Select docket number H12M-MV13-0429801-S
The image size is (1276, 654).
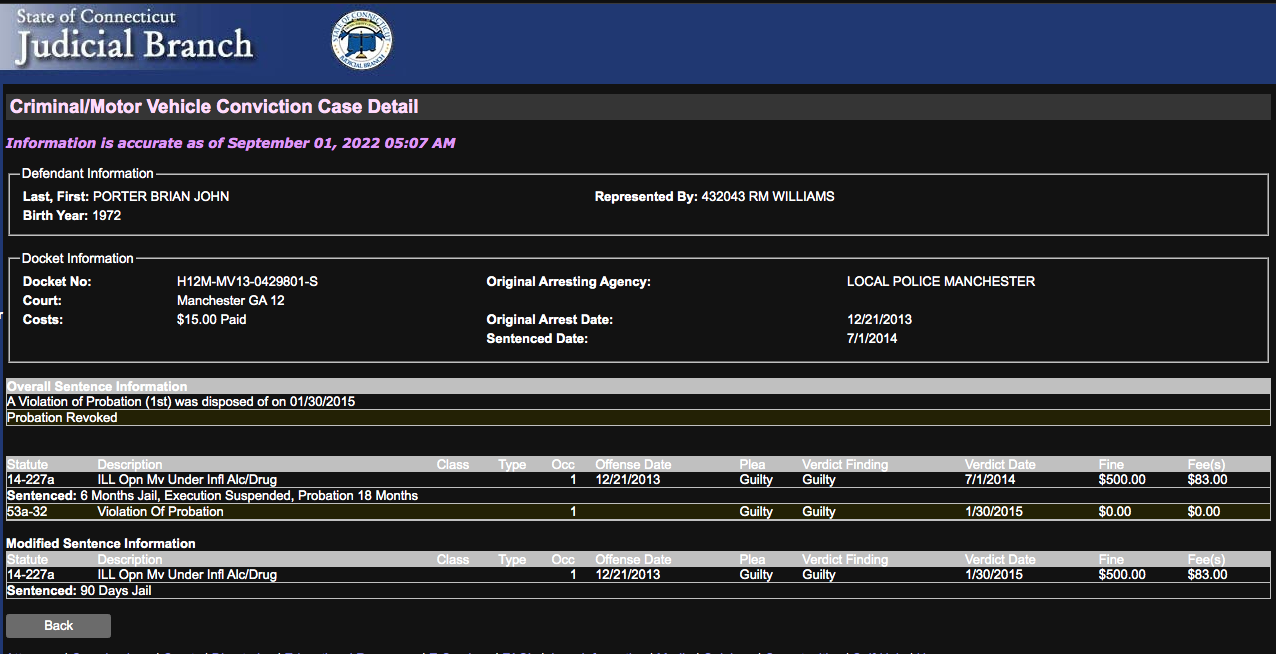coord(247,282)
